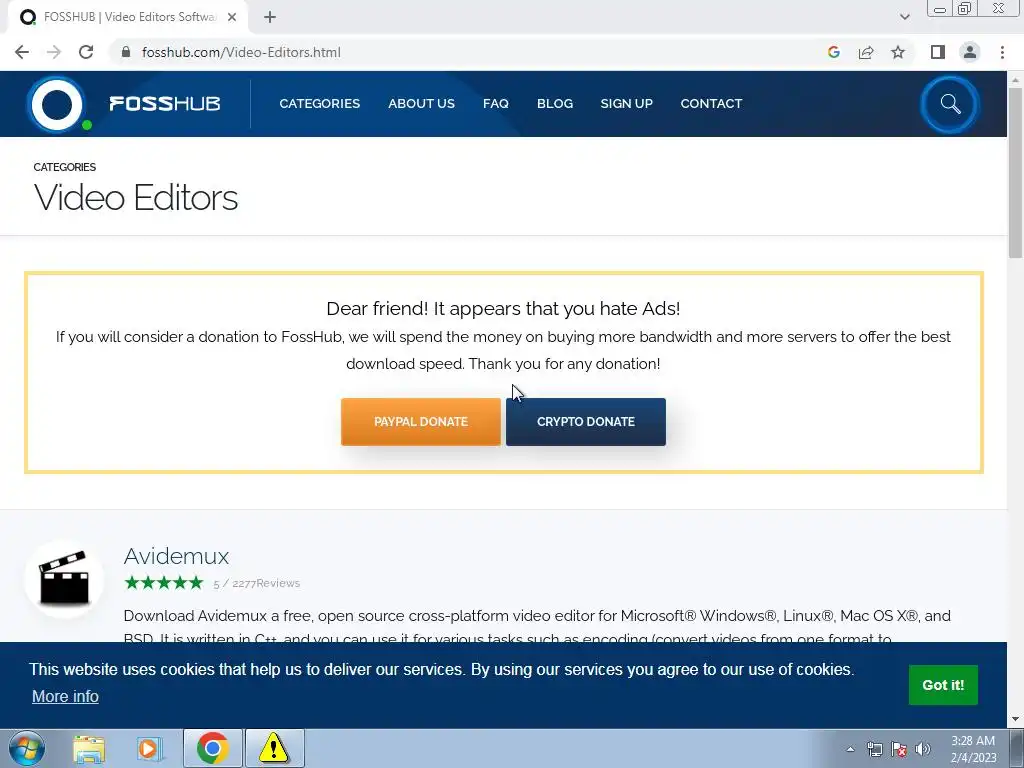The image size is (1024, 768).
Task: Click the CRYPTO DONATE button
Action: [586, 422]
